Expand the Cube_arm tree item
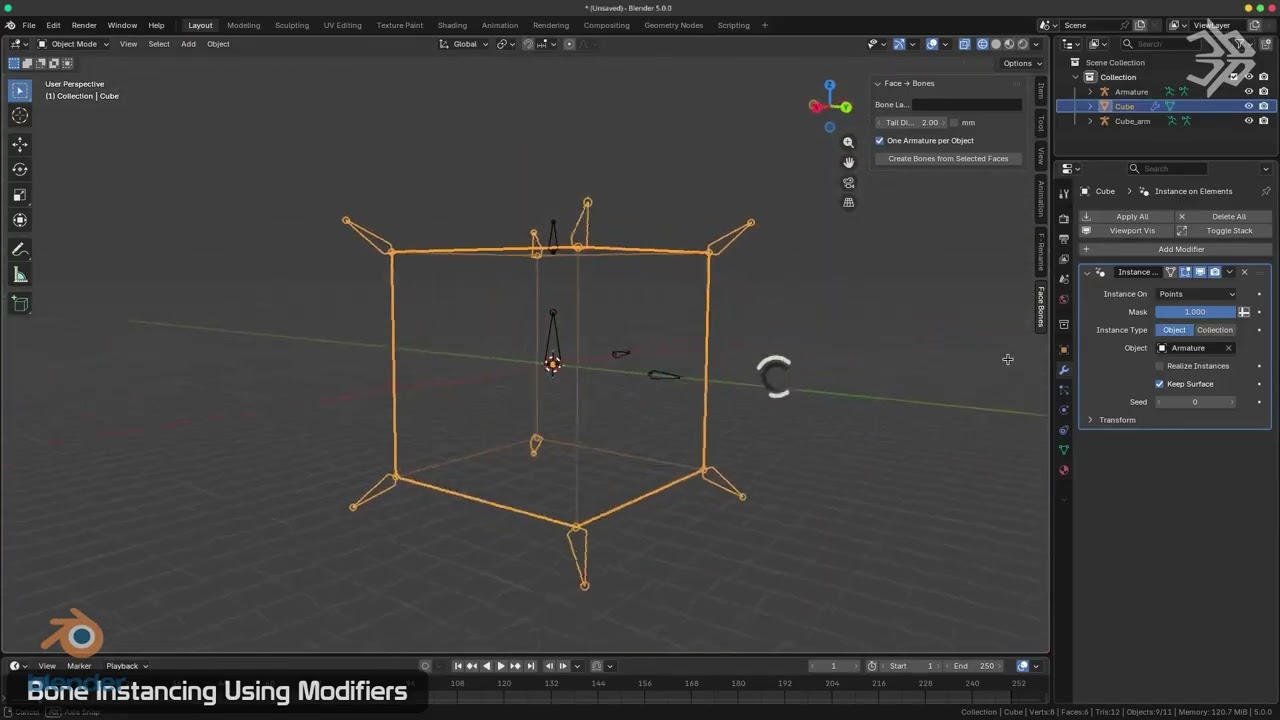 tap(1090, 121)
